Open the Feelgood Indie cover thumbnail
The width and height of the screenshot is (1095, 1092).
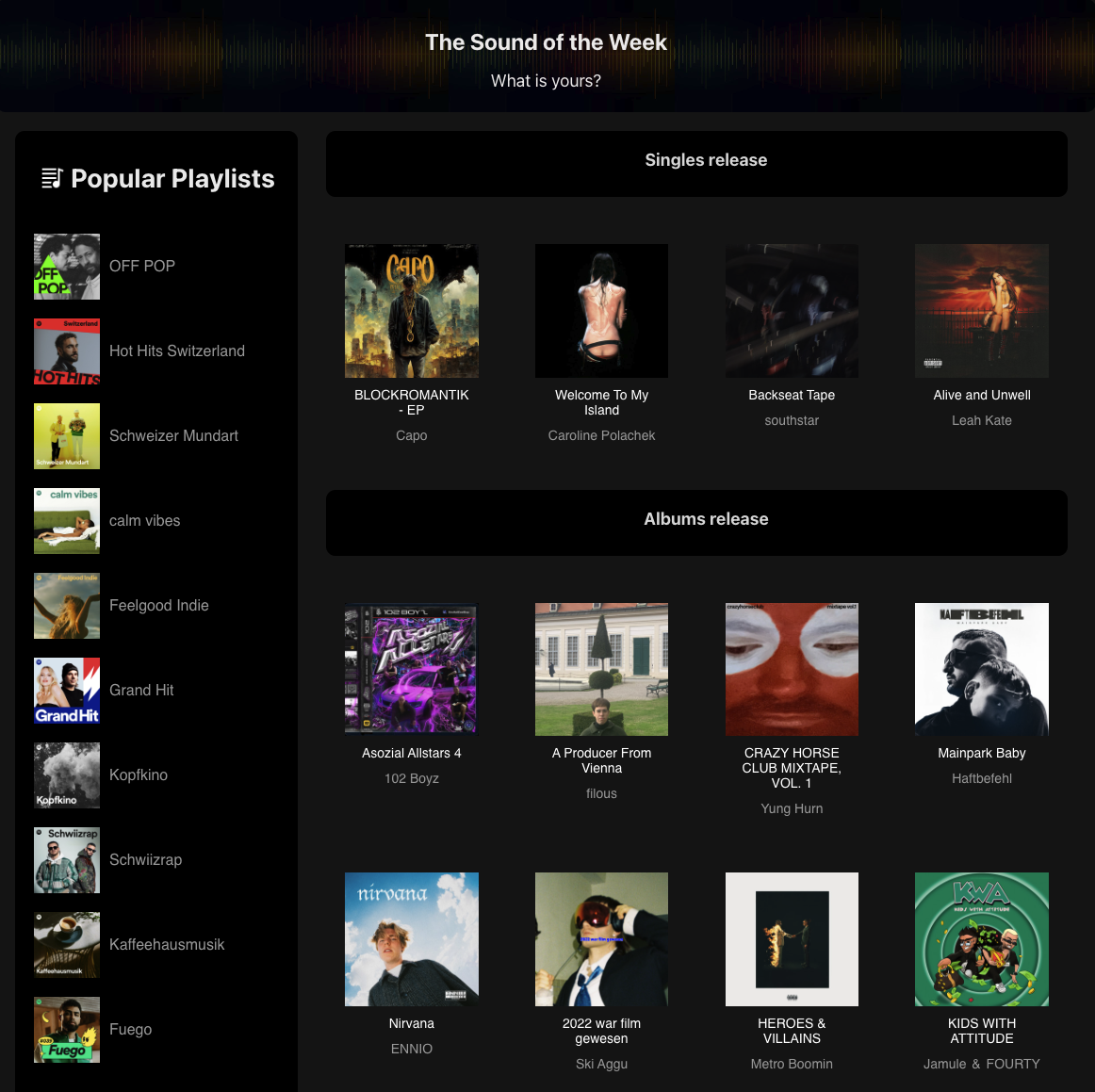pos(67,606)
